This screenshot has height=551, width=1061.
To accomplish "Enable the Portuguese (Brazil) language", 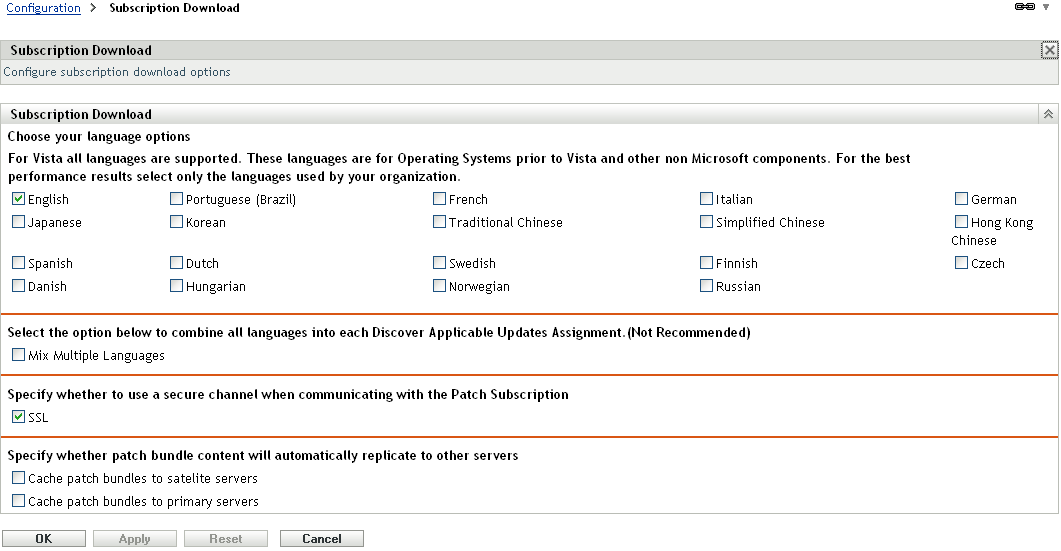I will click(x=177, y=199).
